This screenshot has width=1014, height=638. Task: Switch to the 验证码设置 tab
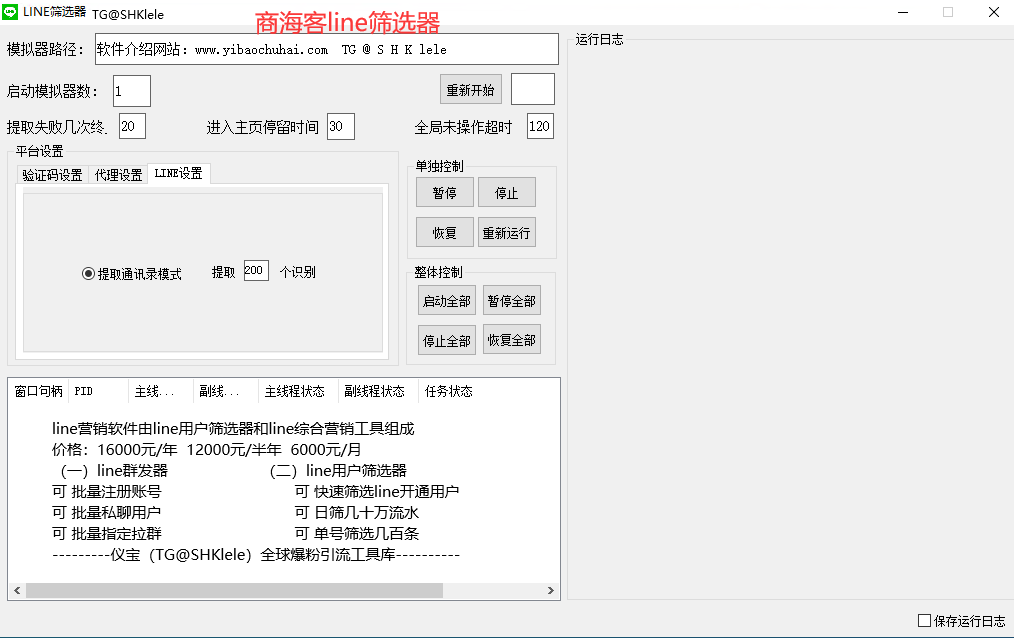pyautogui.click(x=52, y=175)
